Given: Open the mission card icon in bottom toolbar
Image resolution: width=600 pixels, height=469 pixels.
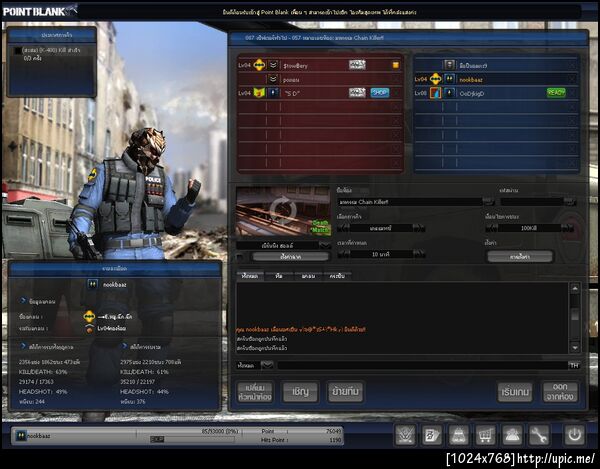Looking at the screenshot, I should [x=432, y=435].
